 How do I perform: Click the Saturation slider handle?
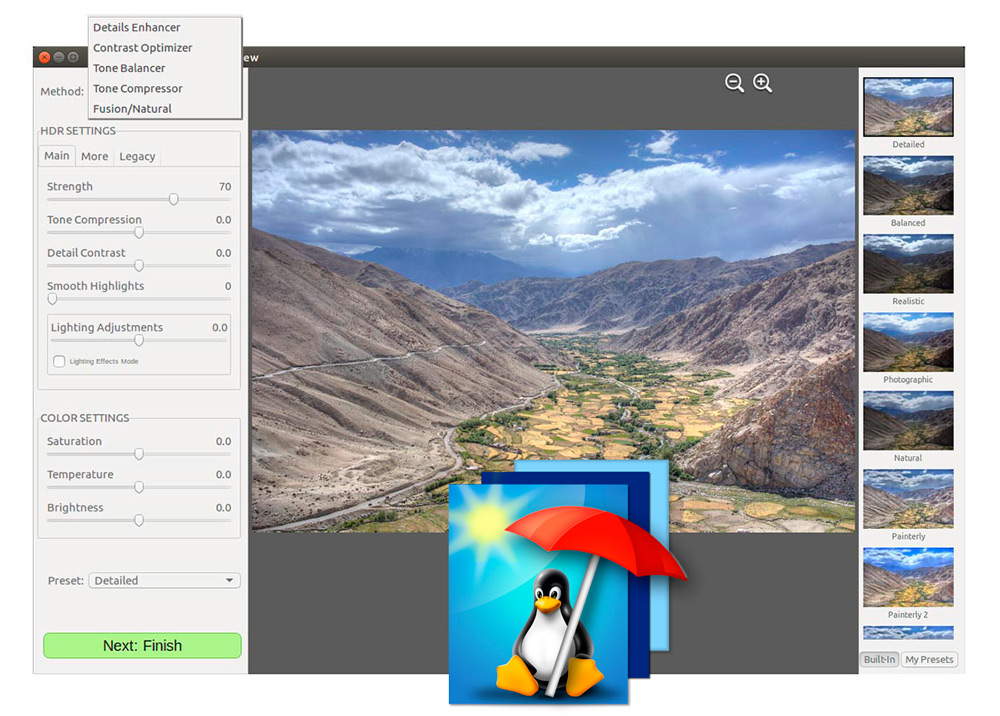[x=139, y=454]
